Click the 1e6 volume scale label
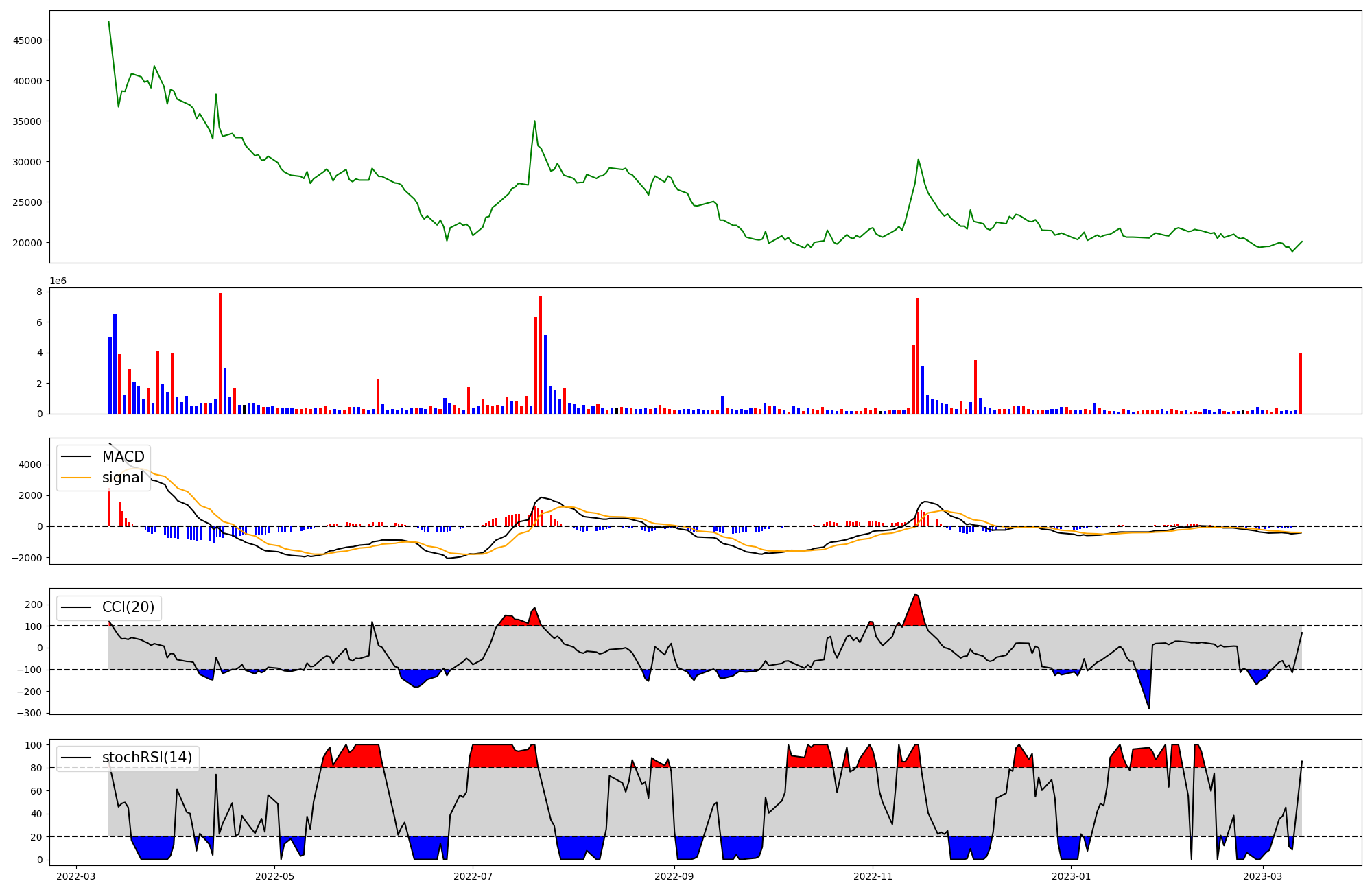The height and width of the screenshot is (892, 1372). tap(58, 281)
